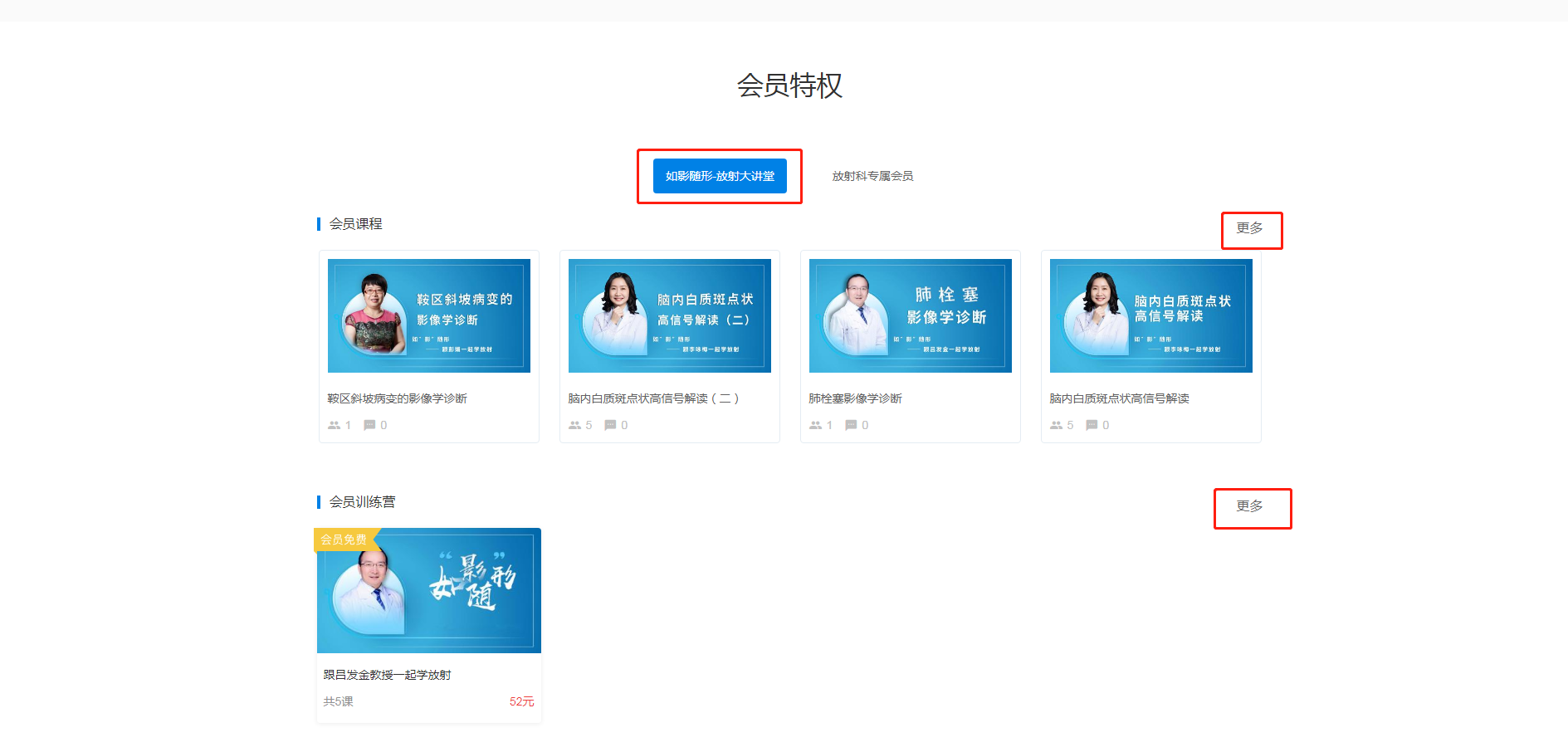The height and width of the screenshot is (752, 1568).
Task: Click the comments icon under 脑内白质斑点状高信号解读（二）
Action: (x=610, y=425)
